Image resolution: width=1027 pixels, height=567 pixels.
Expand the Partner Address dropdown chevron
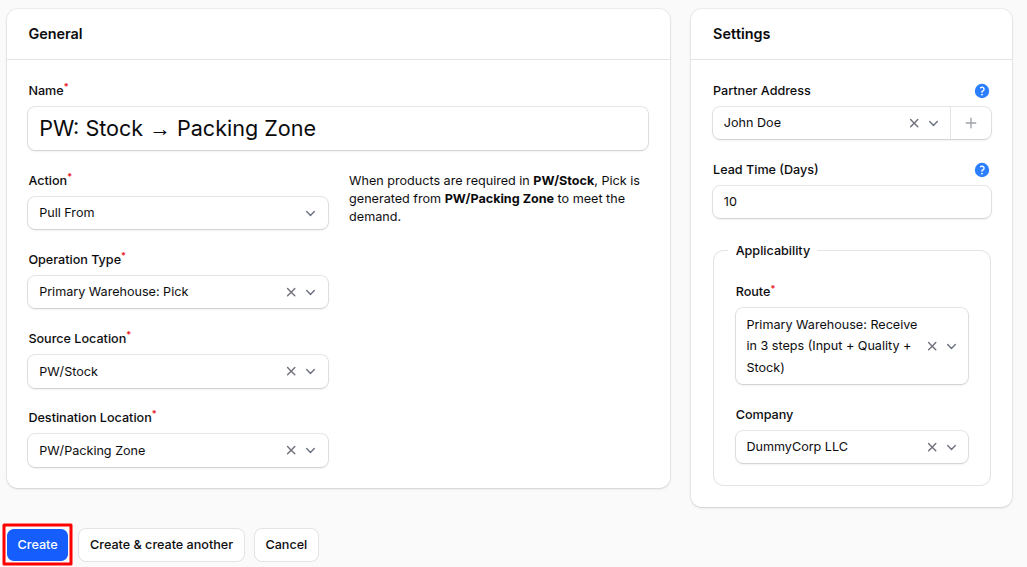click(934, 123)
